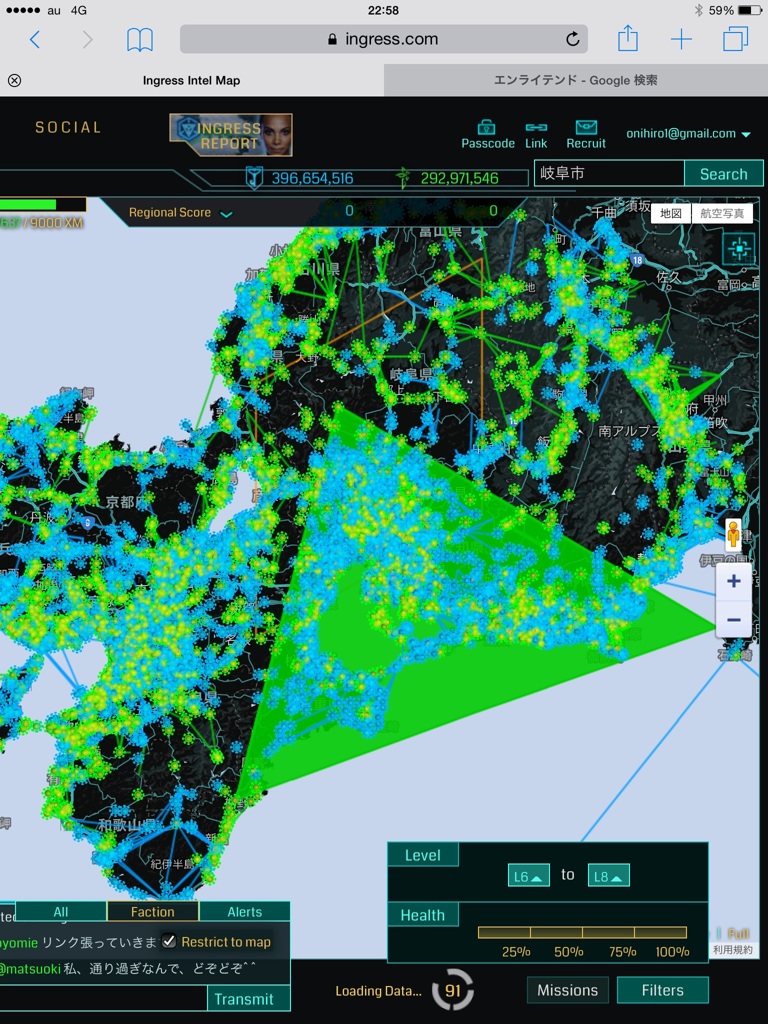768x1024 pixels.
Task: Switch map to 地図 view
Action: click(x=670, y=213)
